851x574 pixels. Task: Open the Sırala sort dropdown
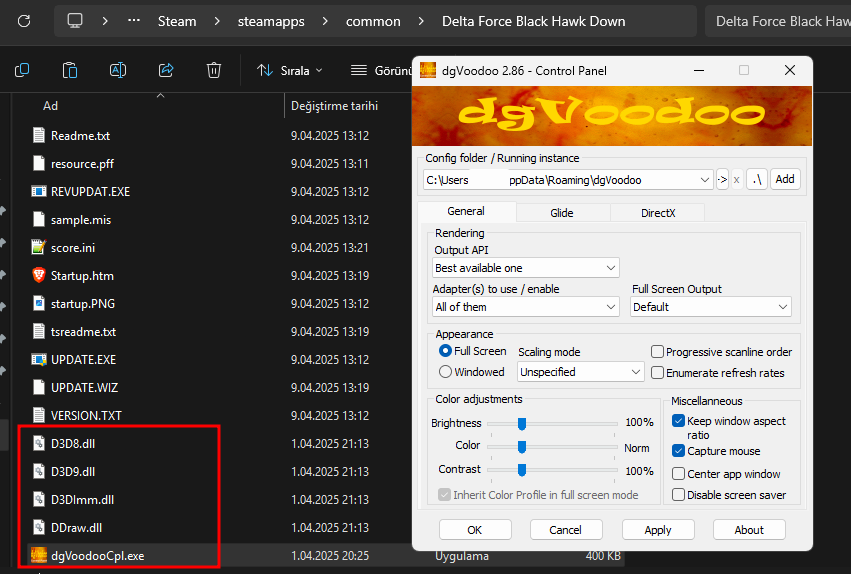[x=290, y=71]
